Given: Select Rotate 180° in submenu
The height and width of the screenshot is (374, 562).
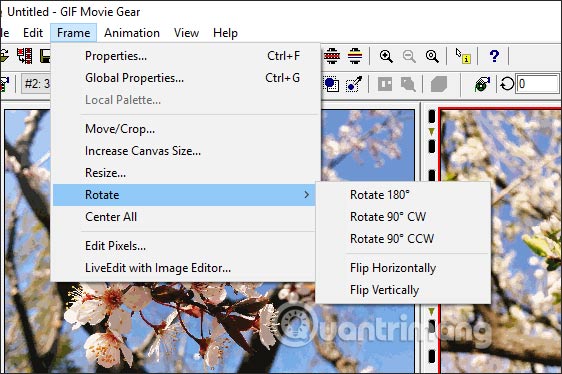Looking at the screenshot, I should [x=403, y=195].
